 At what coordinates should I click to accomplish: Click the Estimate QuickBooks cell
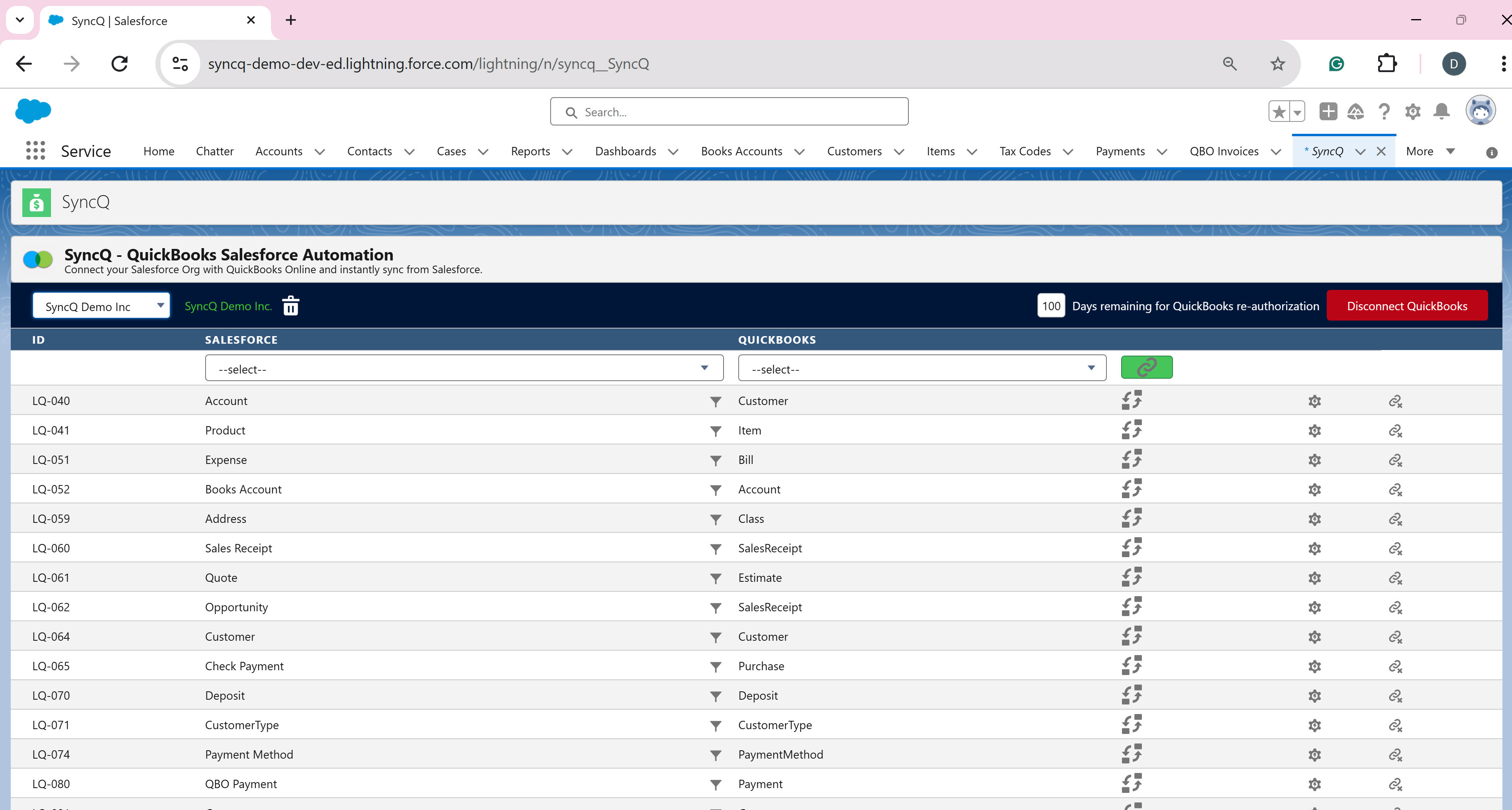[x=759, y=578]
